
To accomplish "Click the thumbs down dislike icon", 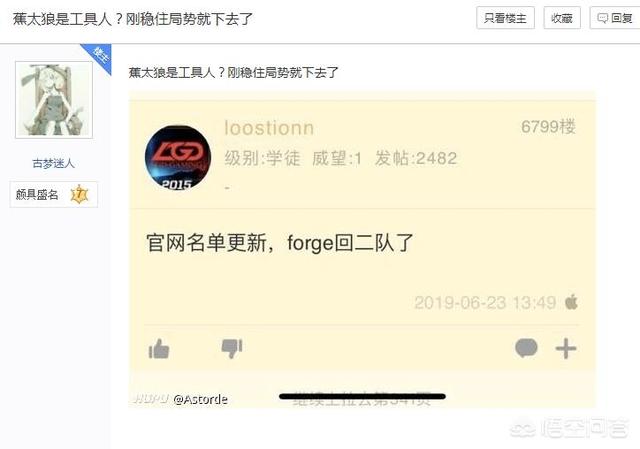I will pos(232,349).
